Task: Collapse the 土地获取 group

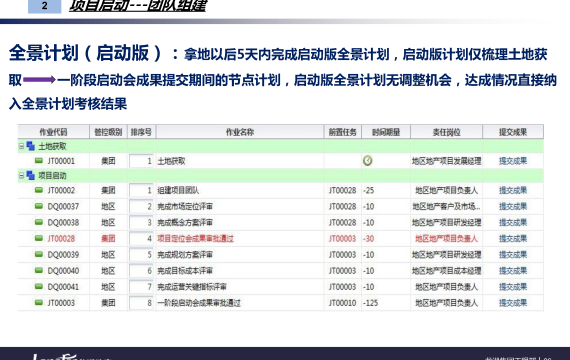Action: pyautogui.click(x=21, y=146)
